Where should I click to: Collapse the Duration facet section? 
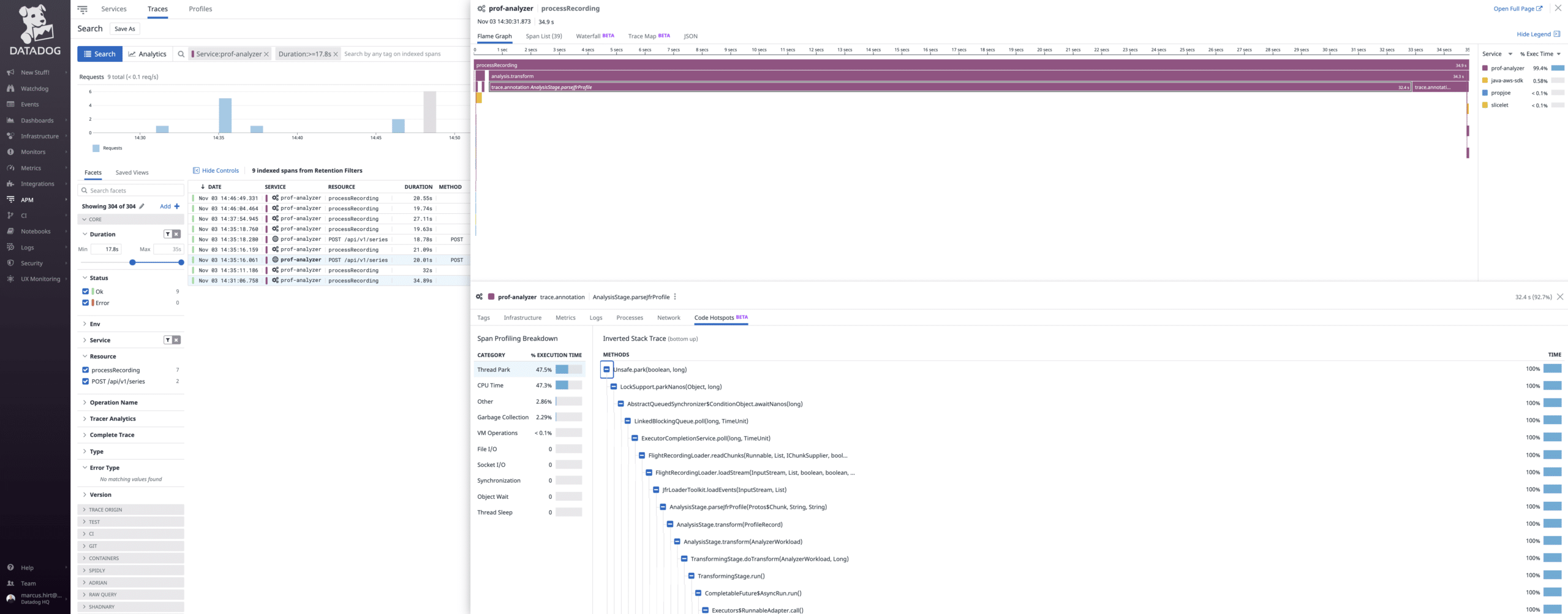(85, 234)
